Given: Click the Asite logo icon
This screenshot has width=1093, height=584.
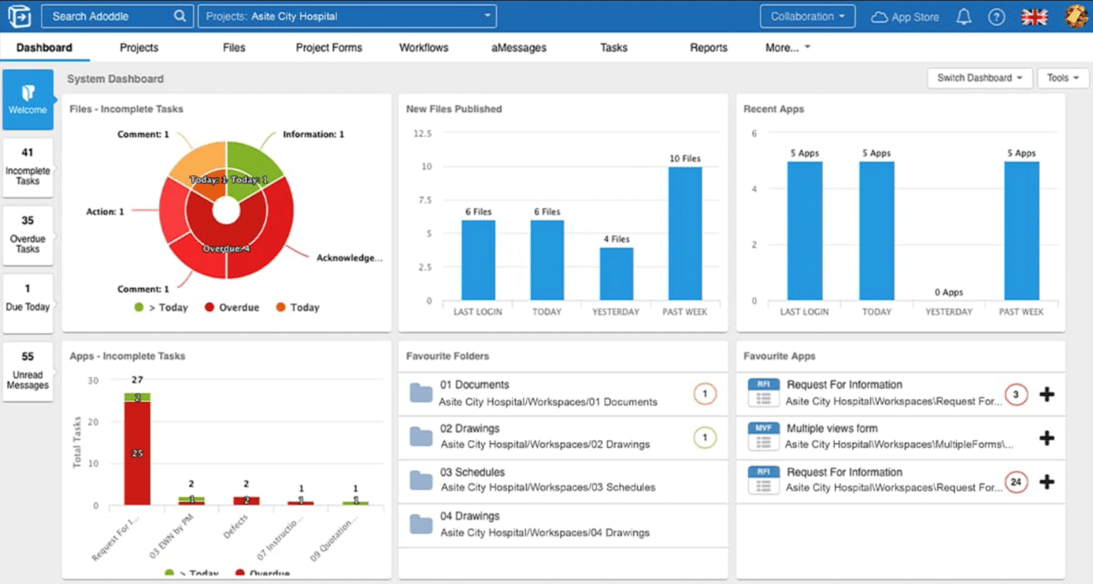Looking at the screenshot, I should (19, 16).
